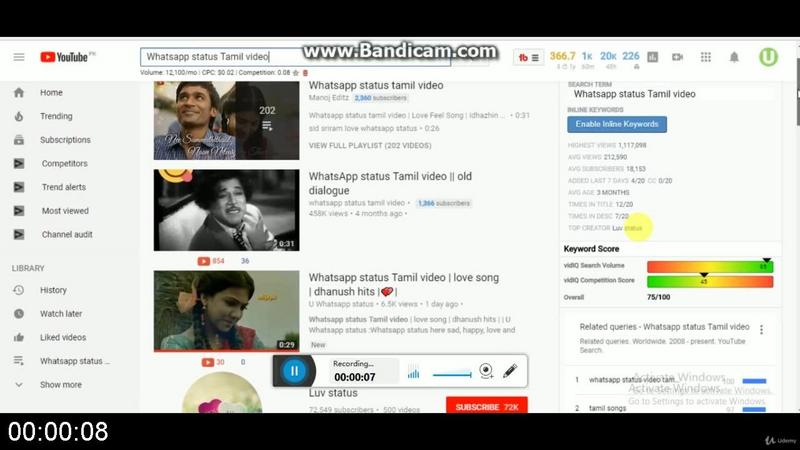Pause recording in Bandicam bar

294,371
